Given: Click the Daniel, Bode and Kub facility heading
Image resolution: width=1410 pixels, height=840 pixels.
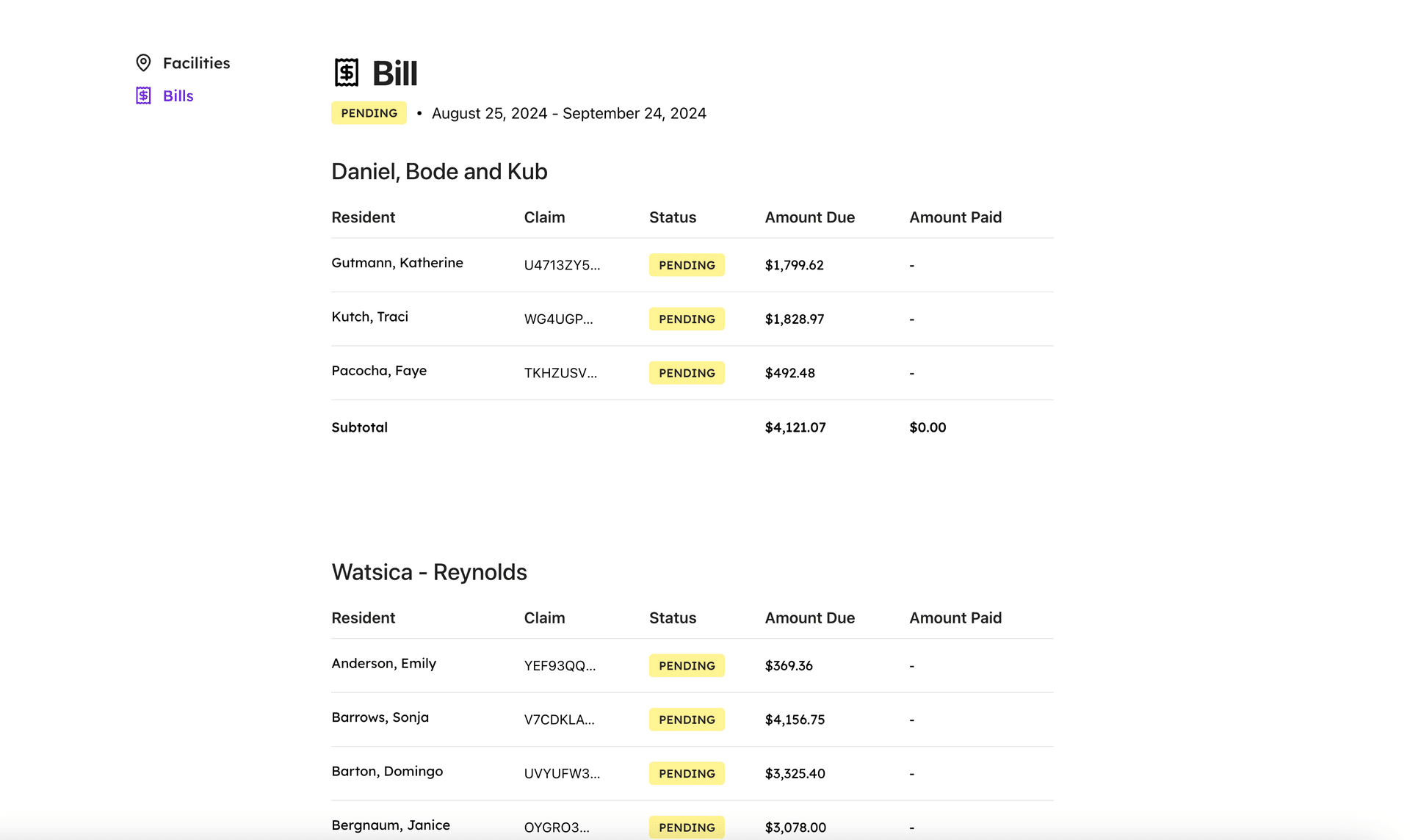Looking at the screenshot, I should [x=439, y=171].
